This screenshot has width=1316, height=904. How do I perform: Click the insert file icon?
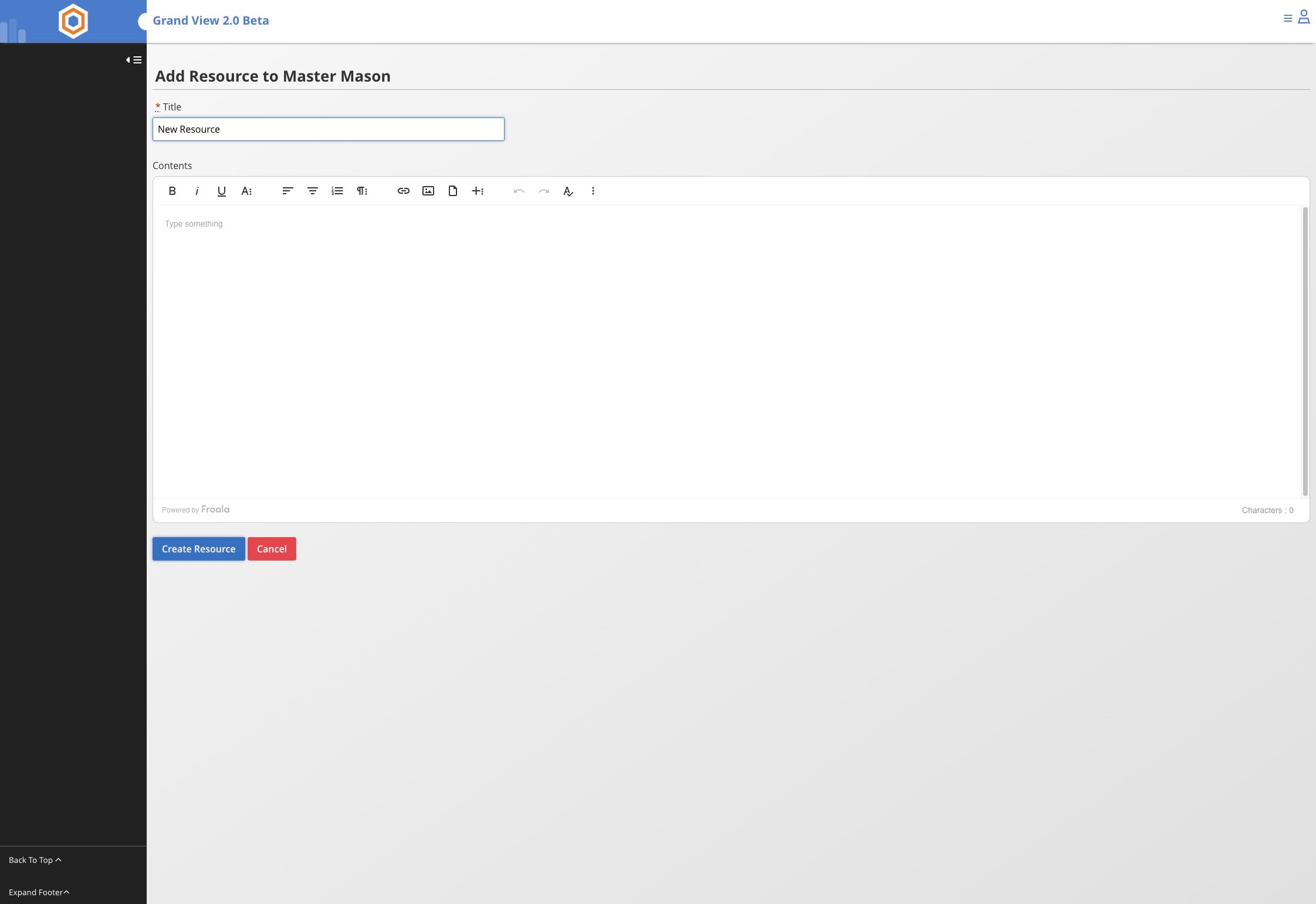[x=452, y=191]
